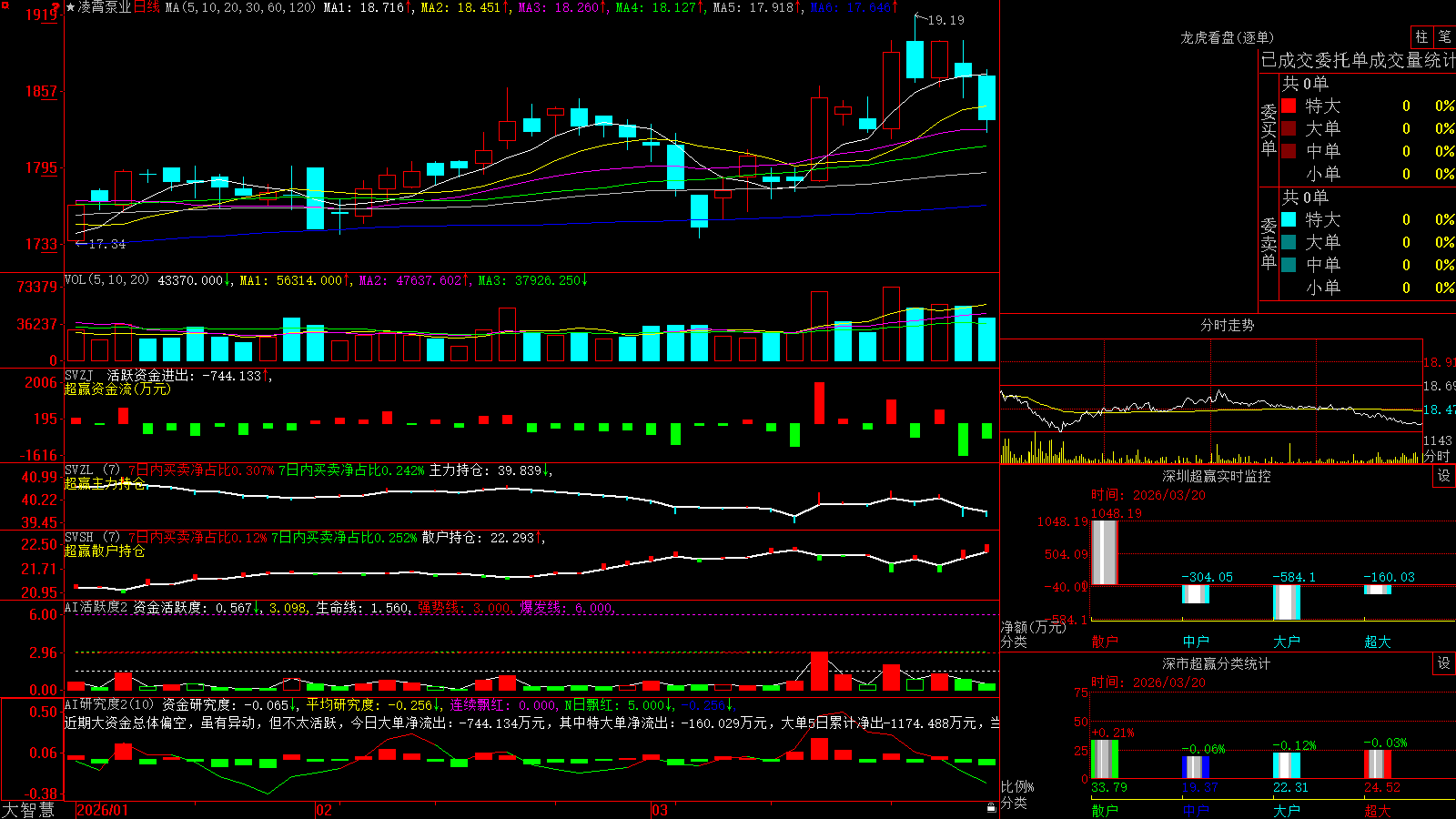Image resolution: width=1456 pixels, height=819 pixels.
Task: Click the 大户 ratio bar showing -0.12%
Action: tap(1287, 765)
